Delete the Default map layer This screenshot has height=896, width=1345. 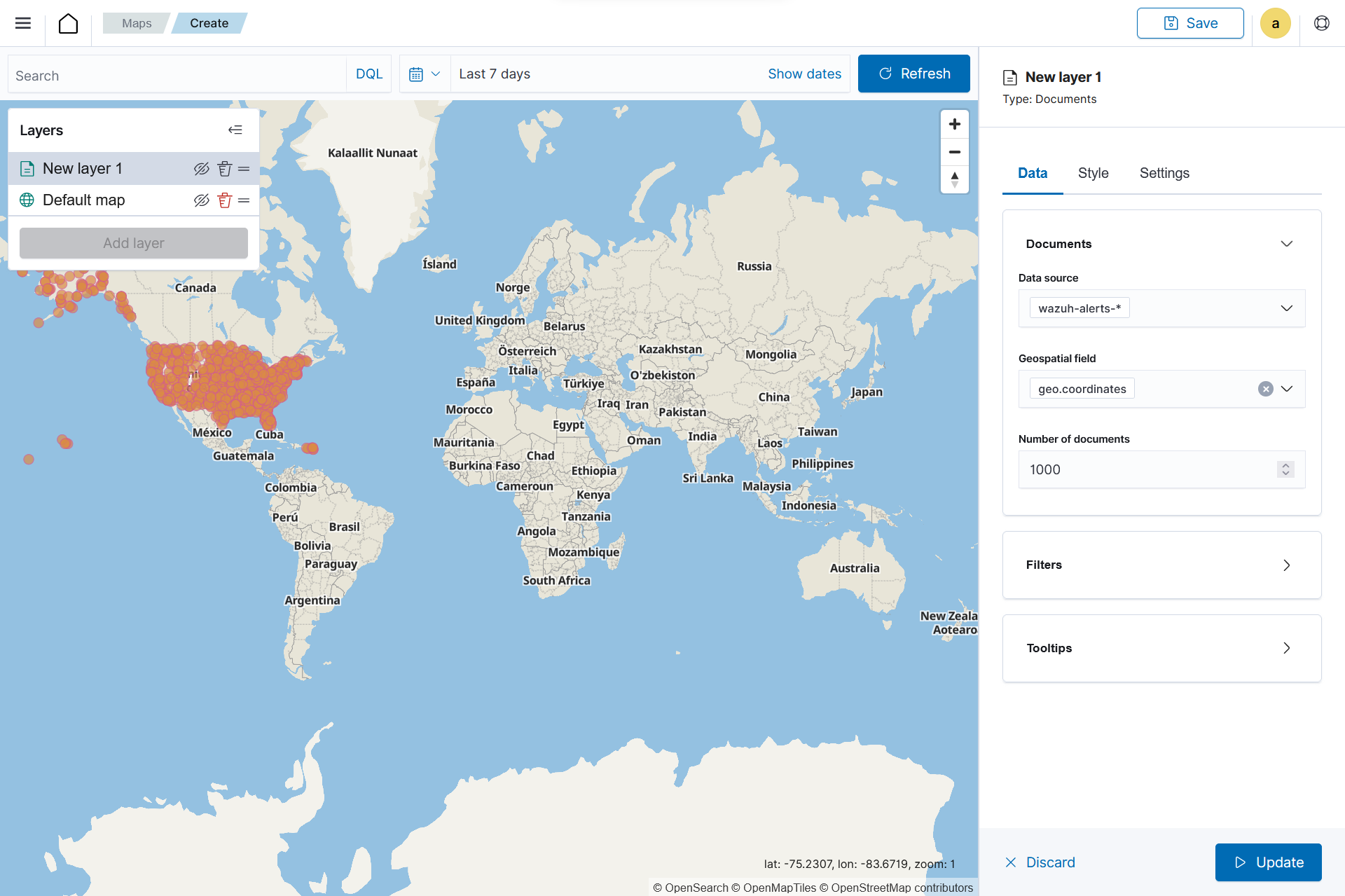pyautogui.click(x=224, y=200)
